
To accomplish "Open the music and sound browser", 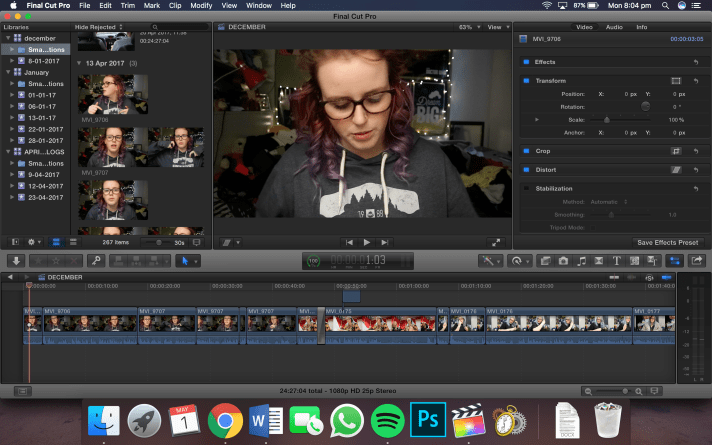I will coord(583,260).
